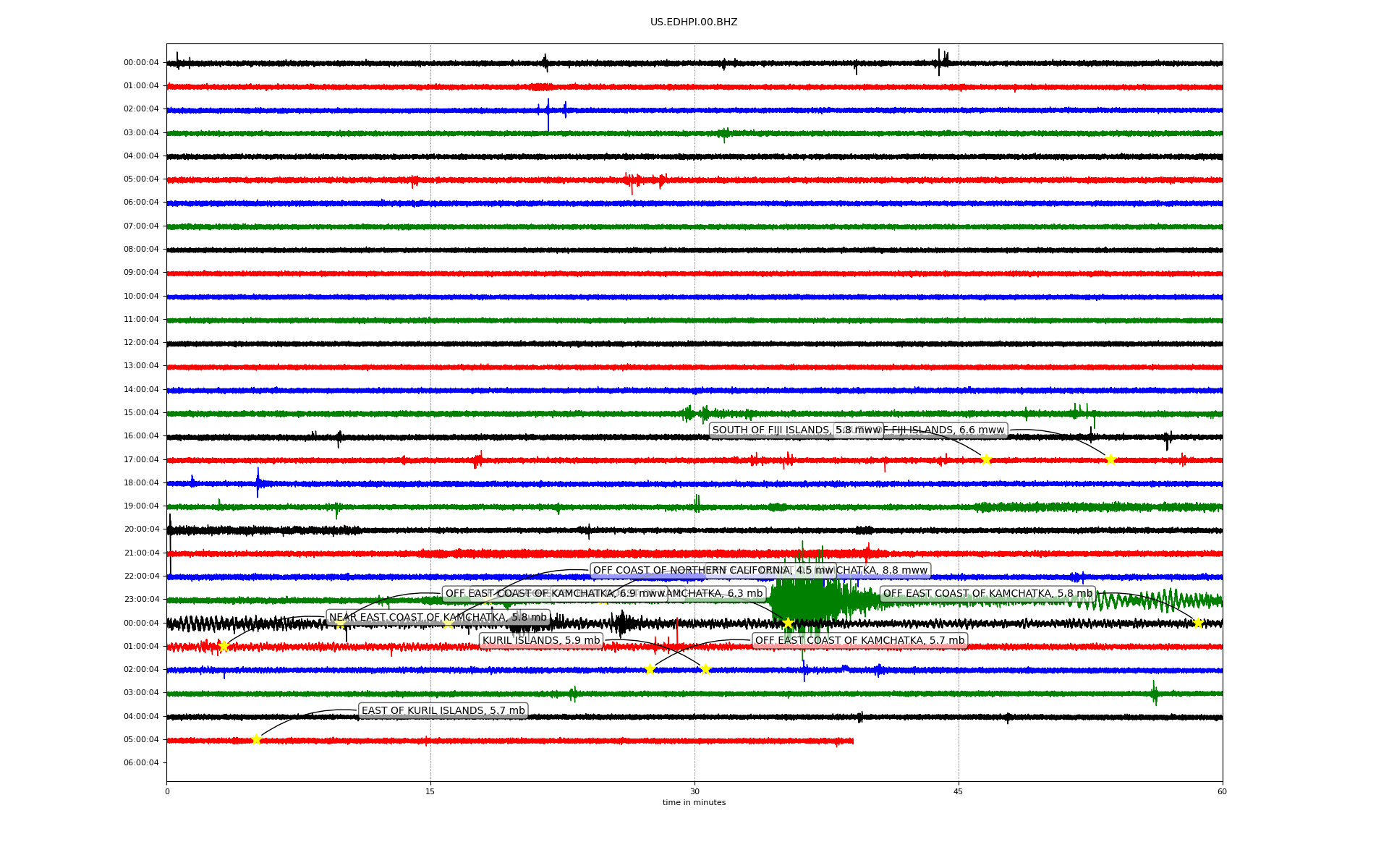The width and height of the screenshot is (1389, 868).
Task: Click the x-axis tick label 15
Action: coord(430,791)
